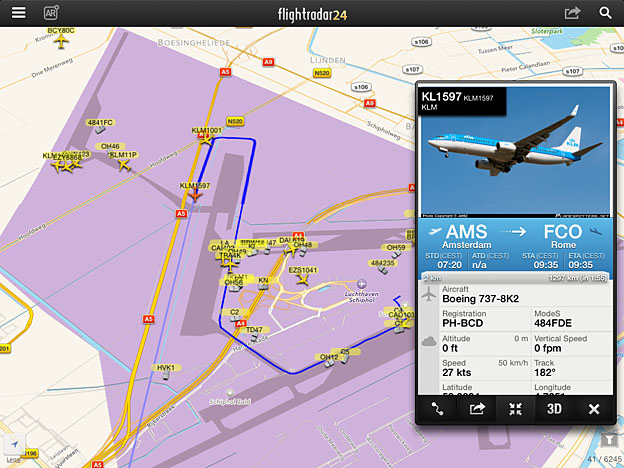
Task: Collapse the flight info panel
Action: coord(515,409)
